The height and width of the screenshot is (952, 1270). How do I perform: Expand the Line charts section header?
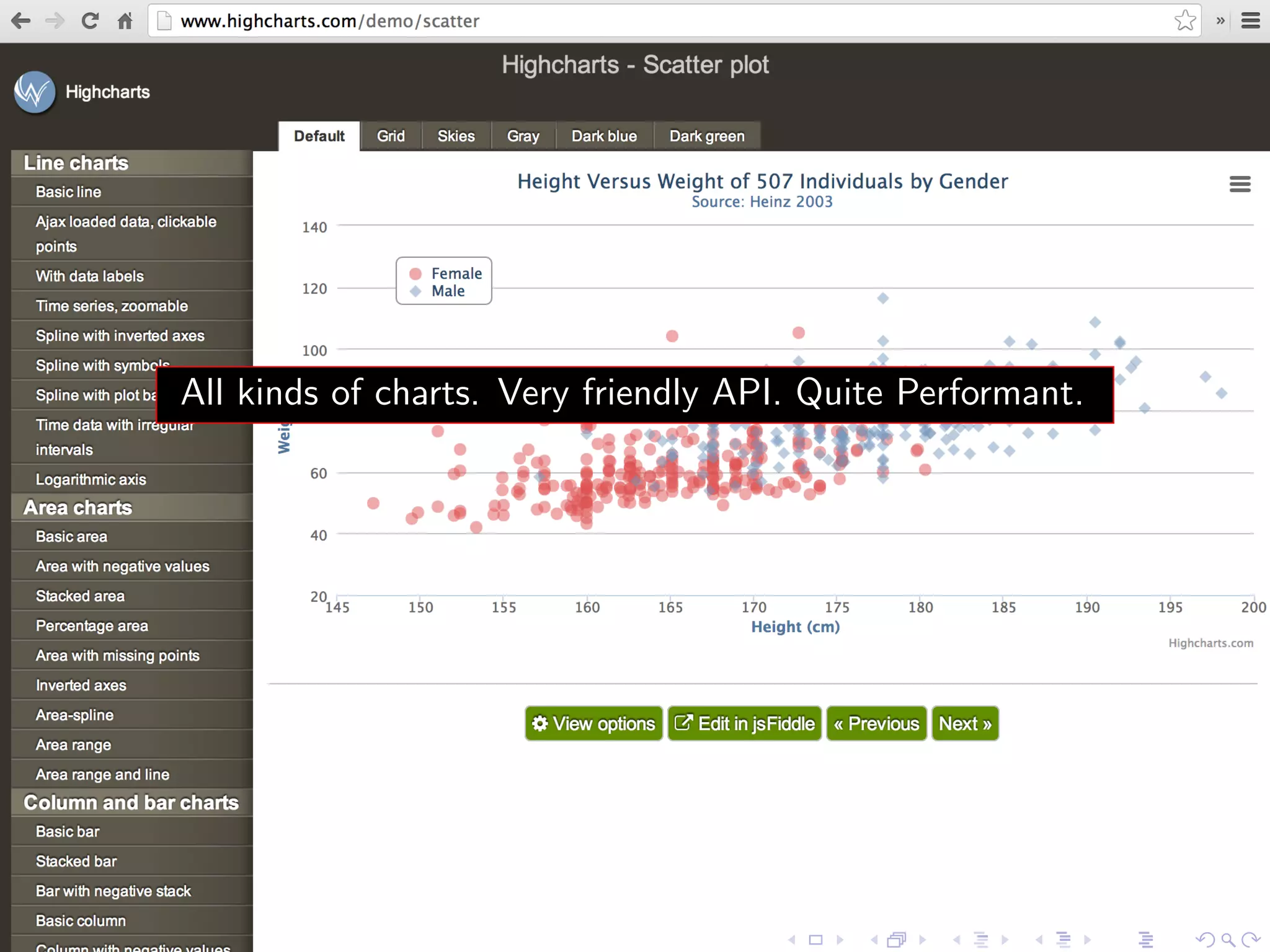pyautogui.click(x=132, y=163)
